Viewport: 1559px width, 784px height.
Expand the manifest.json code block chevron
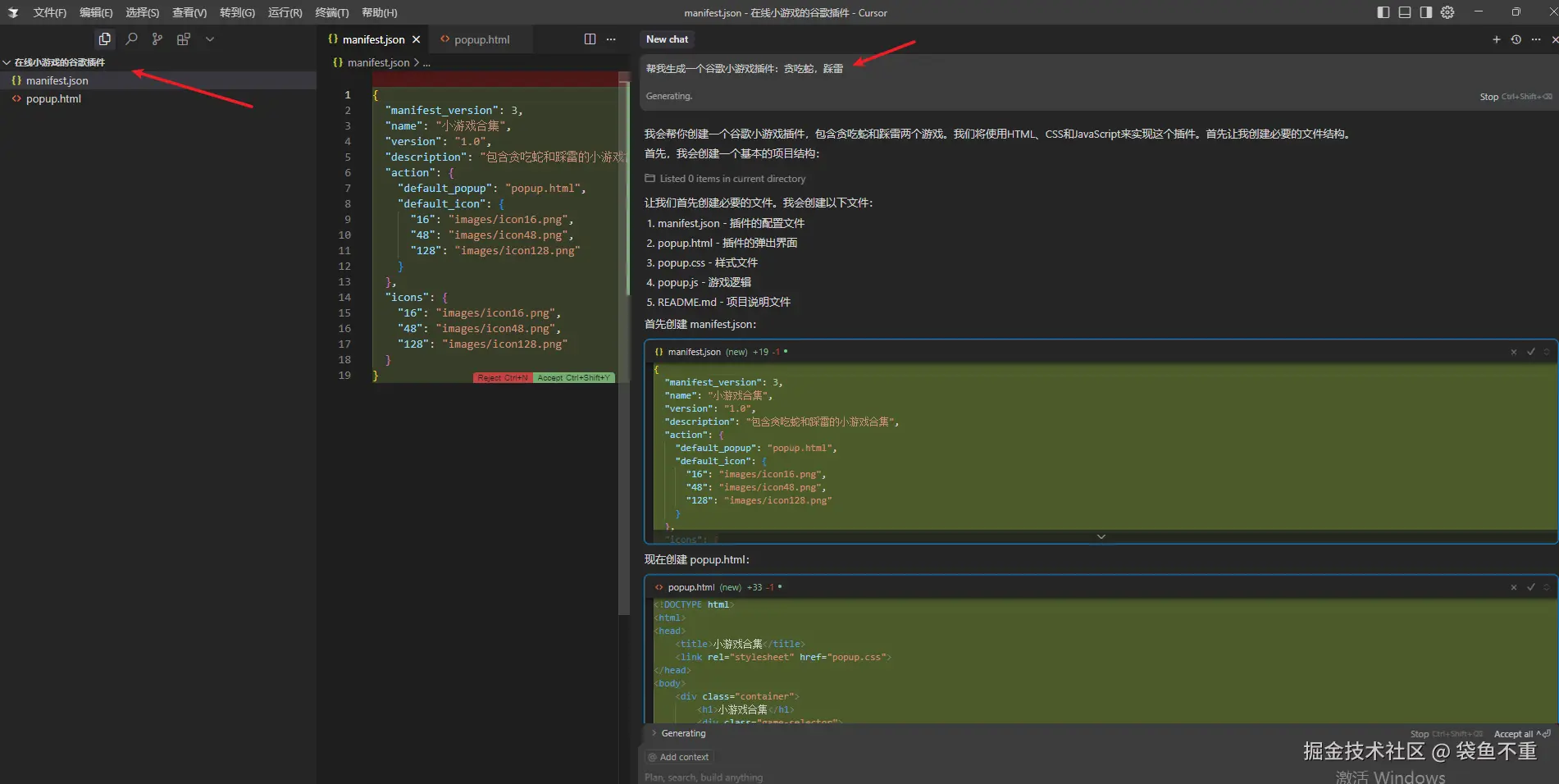tap(1101, 537)
